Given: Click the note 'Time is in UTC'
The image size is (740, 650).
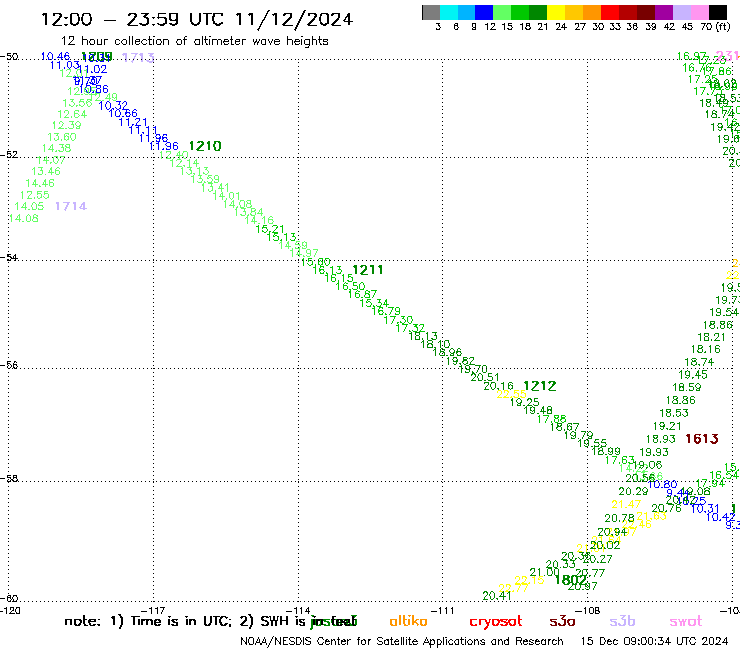Looking at the screenshot, I should click(x=179, y=621).
